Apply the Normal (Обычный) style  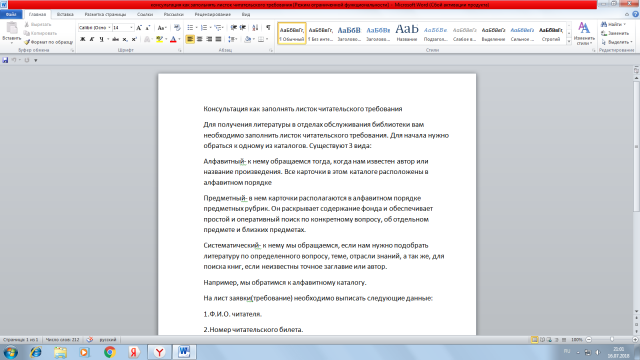click(292, 33)
